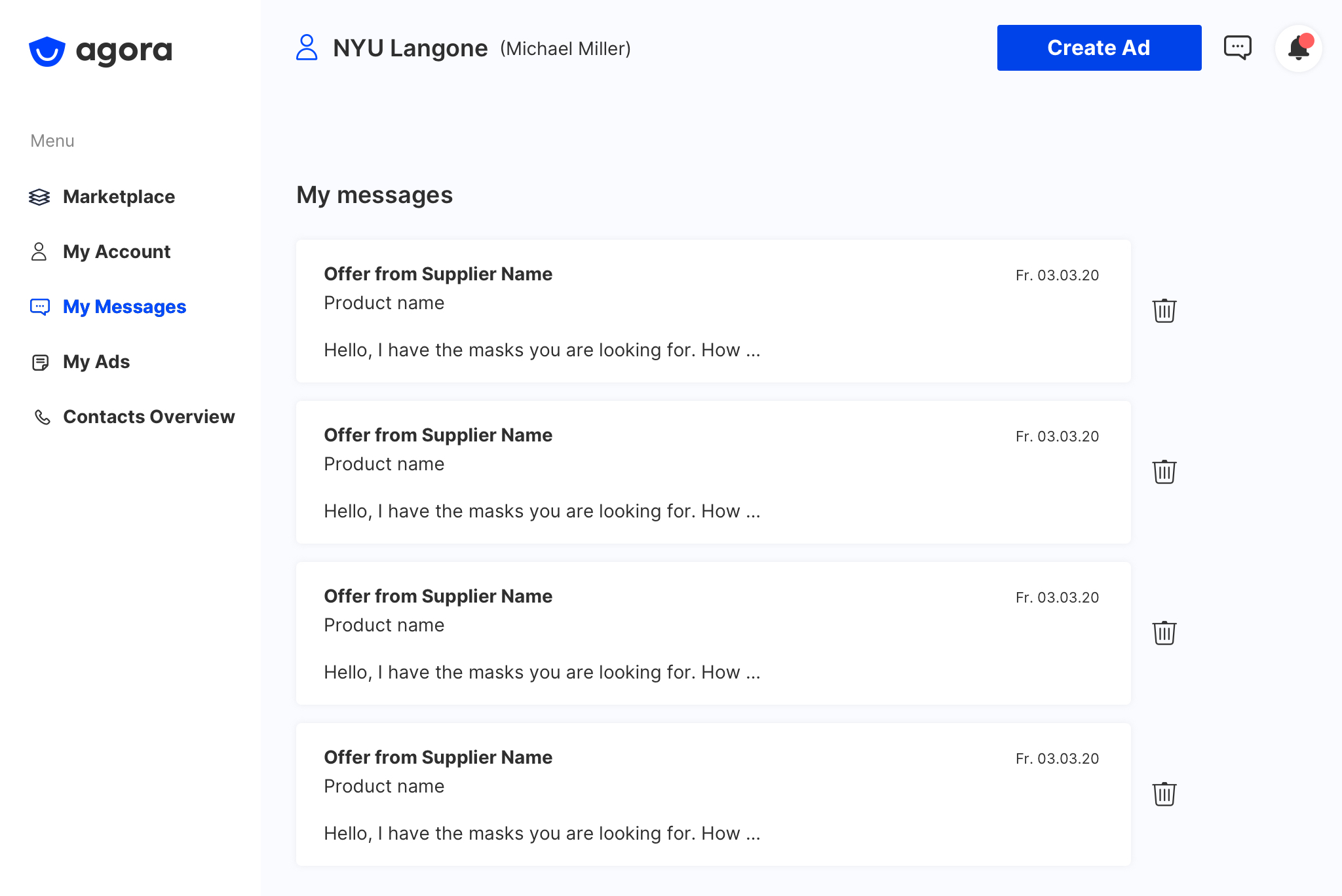Click the Marketplace layers icon
The image size is (1342, 896).
39,196
